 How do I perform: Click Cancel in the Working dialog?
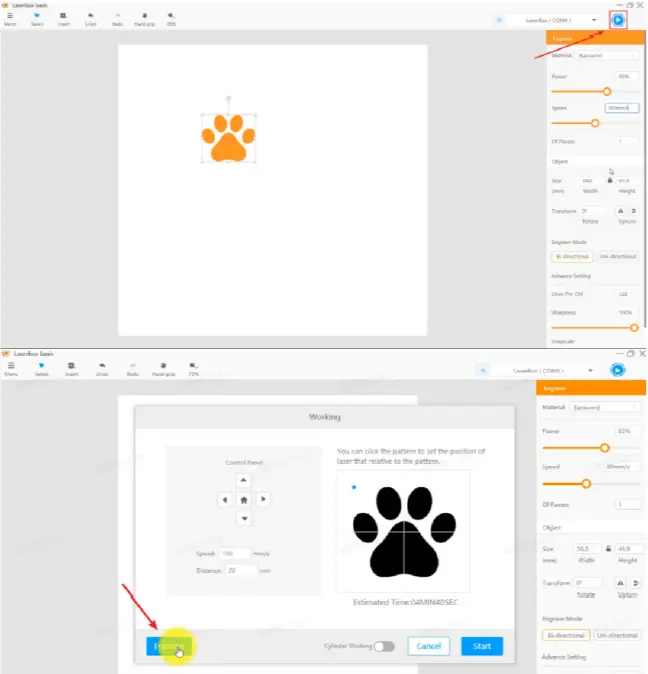[x=428, y=646]
